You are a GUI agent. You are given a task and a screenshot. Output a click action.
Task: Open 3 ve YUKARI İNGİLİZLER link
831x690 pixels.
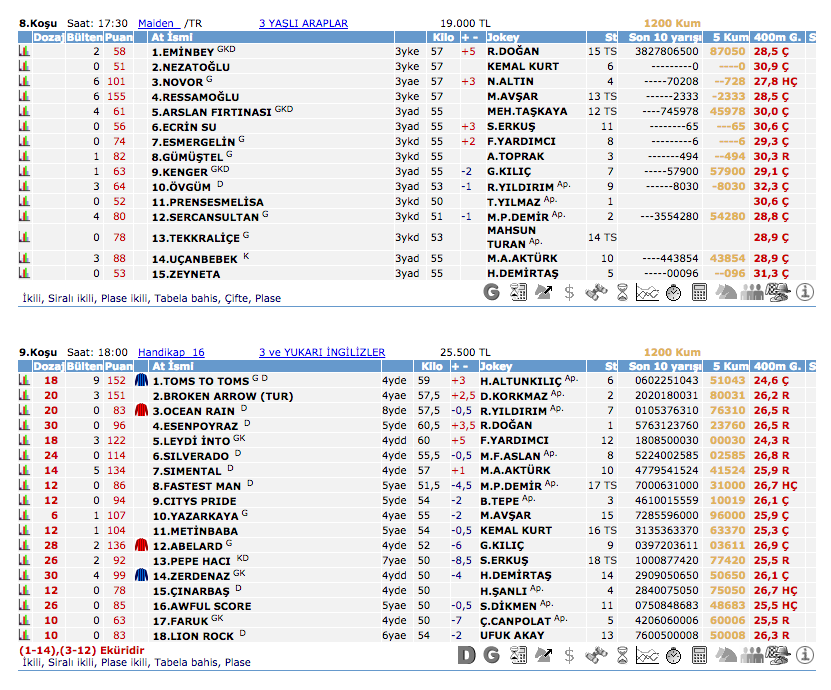coord(321,352)
